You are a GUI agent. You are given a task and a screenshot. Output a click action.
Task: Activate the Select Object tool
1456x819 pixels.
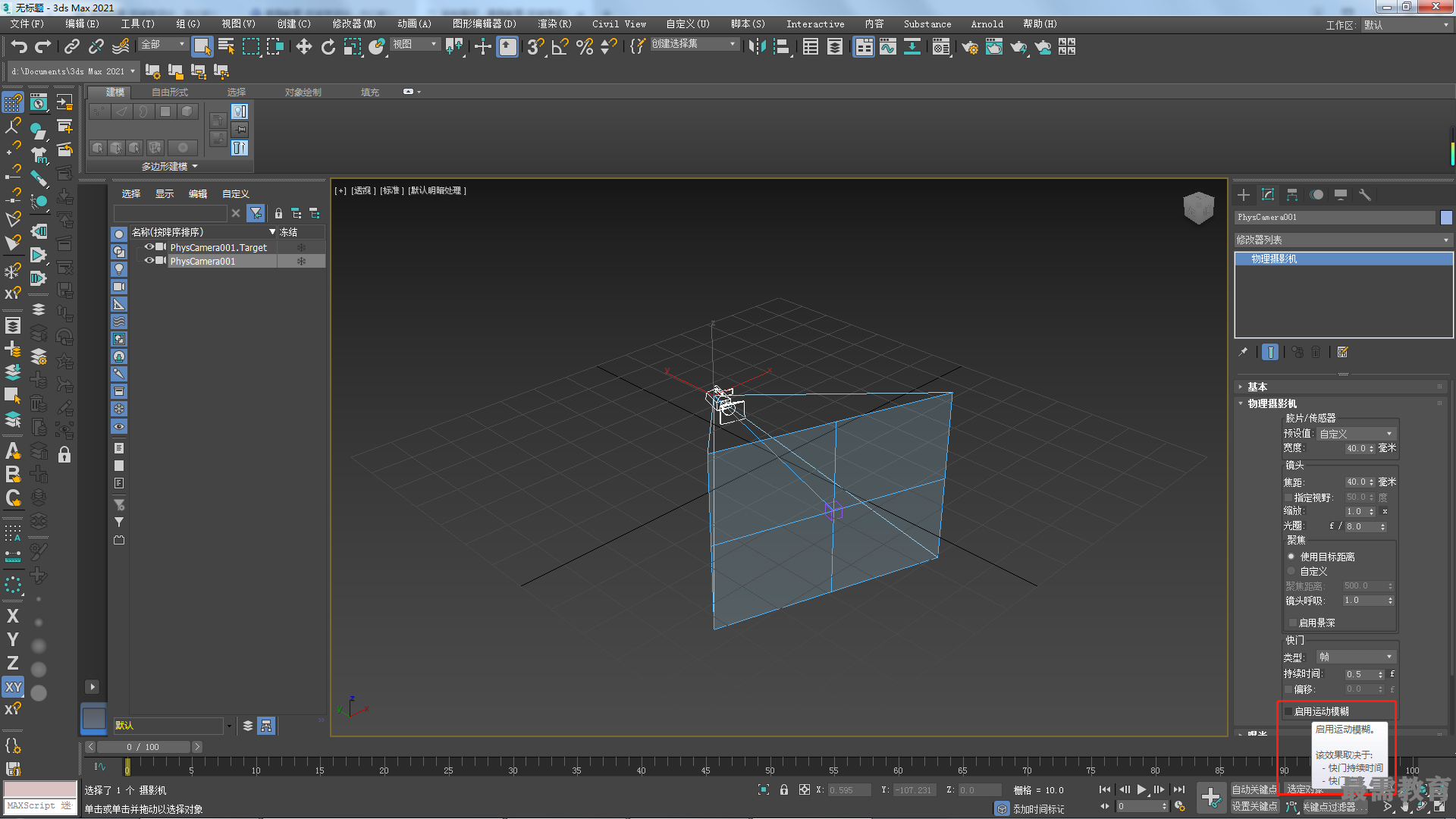pyautogui.click(x=202, y=47)
